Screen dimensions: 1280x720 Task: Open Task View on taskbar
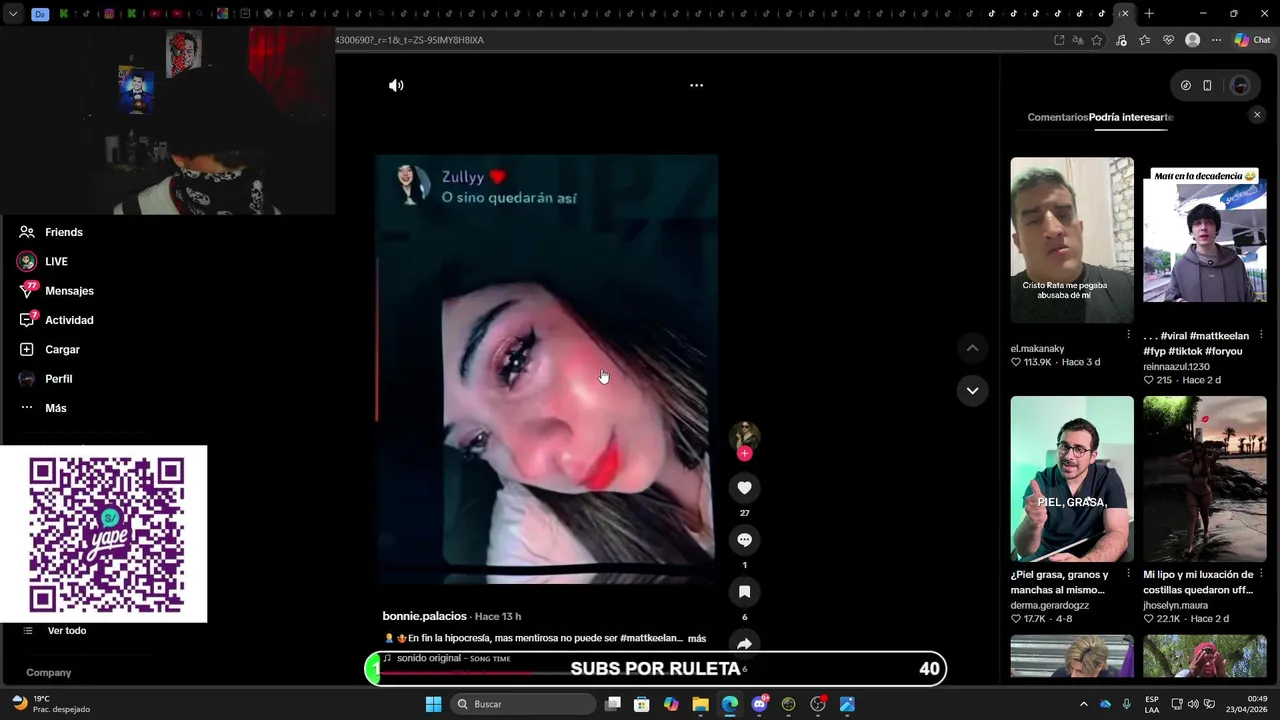(613, 704)
